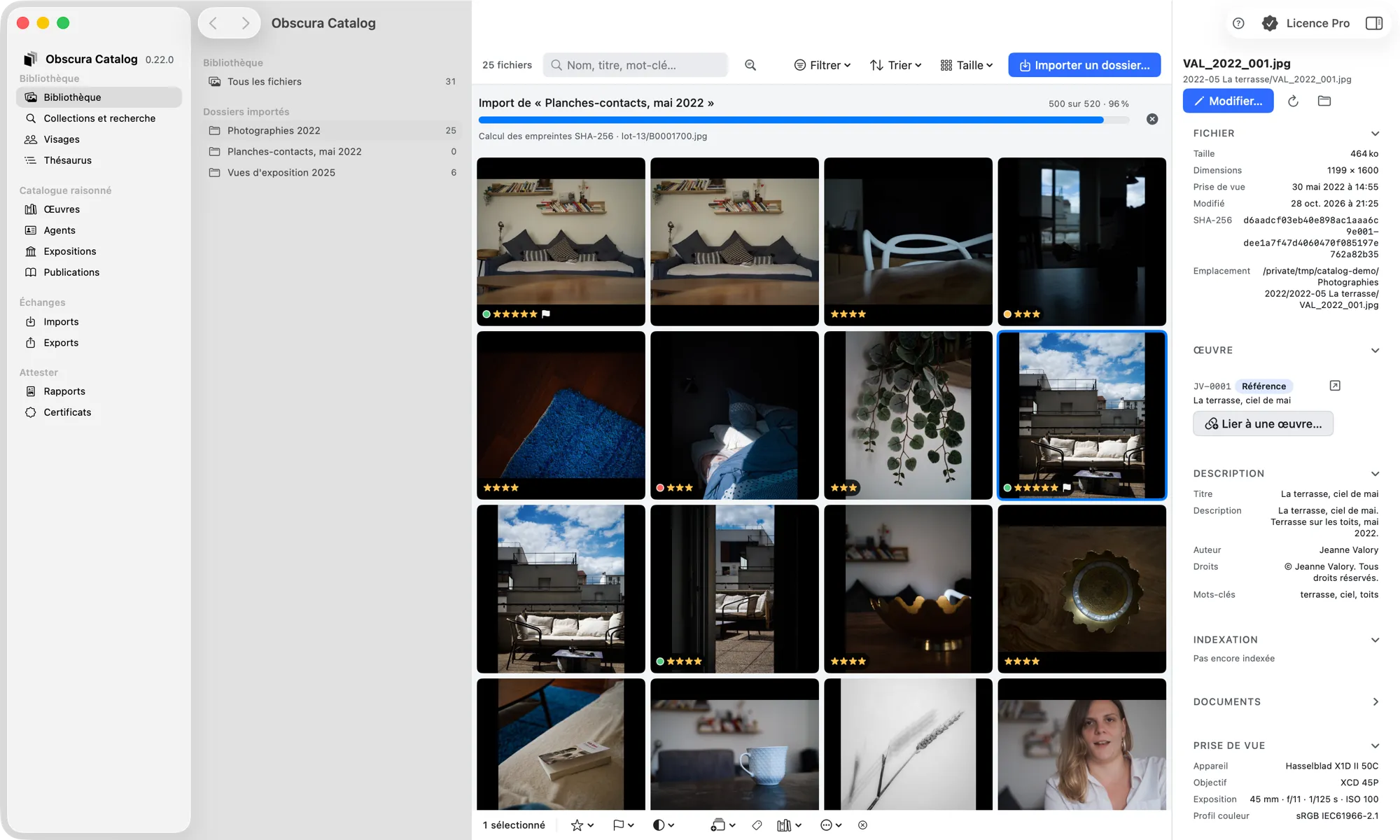This screenshot has width=1400, height=840.
Task: Collapse the DESCRIPTION section
Action: click(x=1375, y=473)
